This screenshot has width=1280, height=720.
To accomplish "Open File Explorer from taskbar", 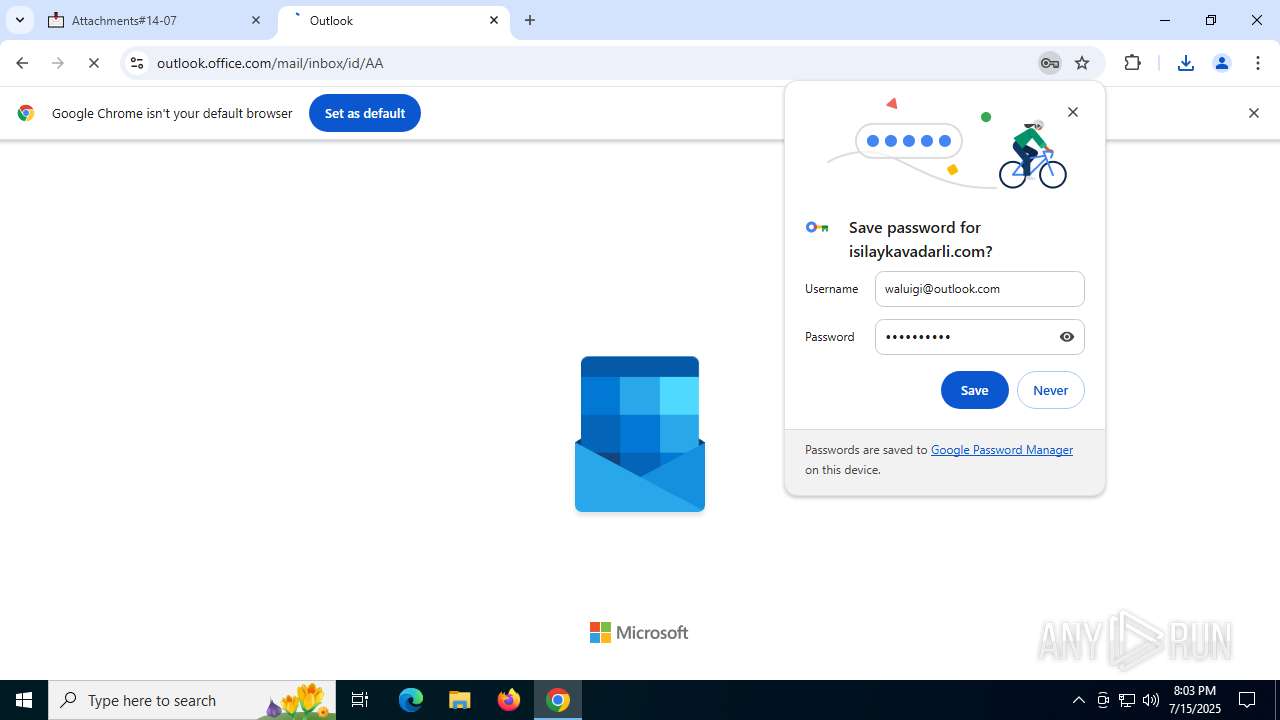I will 460,700.
